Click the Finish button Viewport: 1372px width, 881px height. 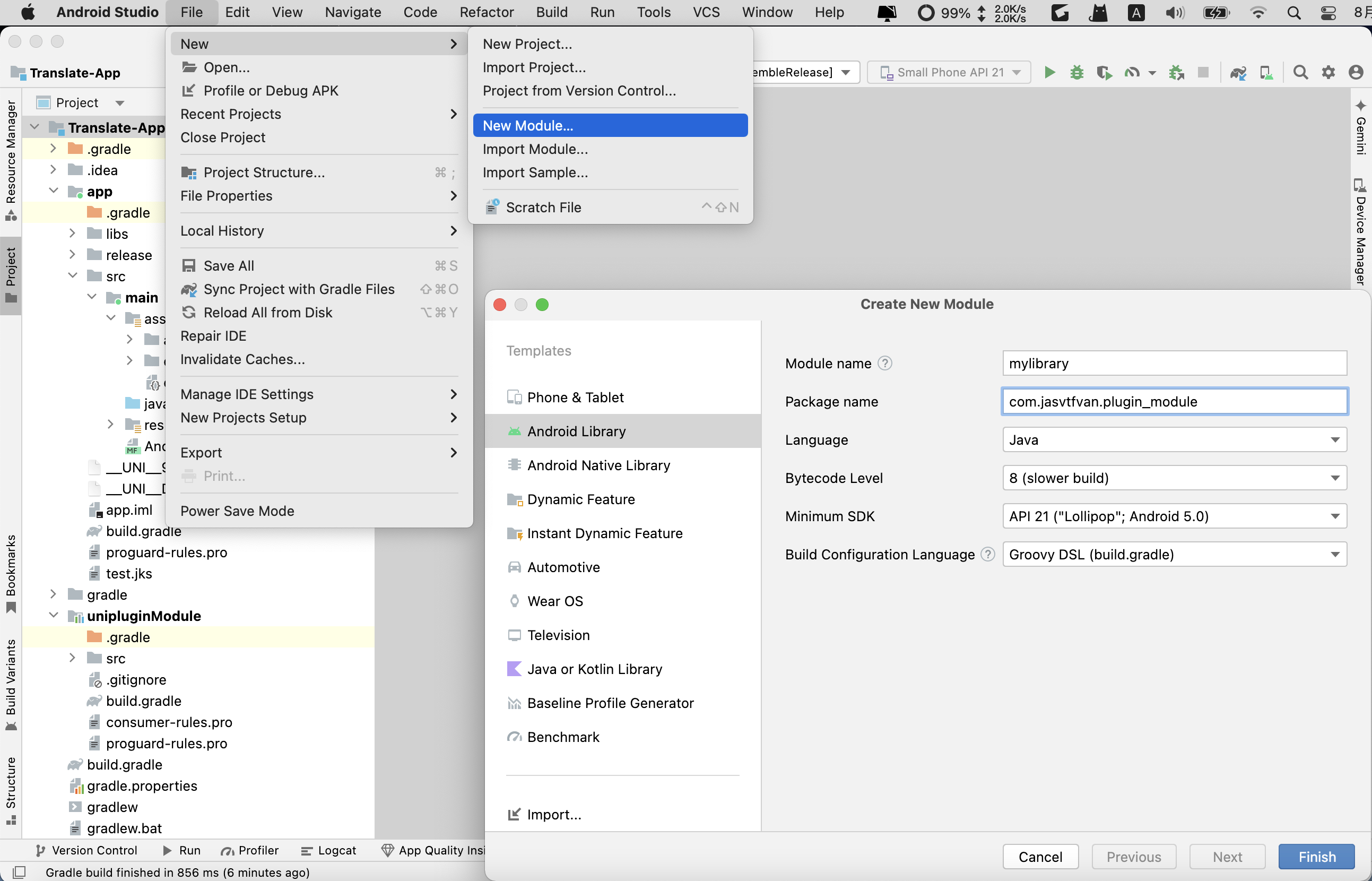pos(1316,857)
